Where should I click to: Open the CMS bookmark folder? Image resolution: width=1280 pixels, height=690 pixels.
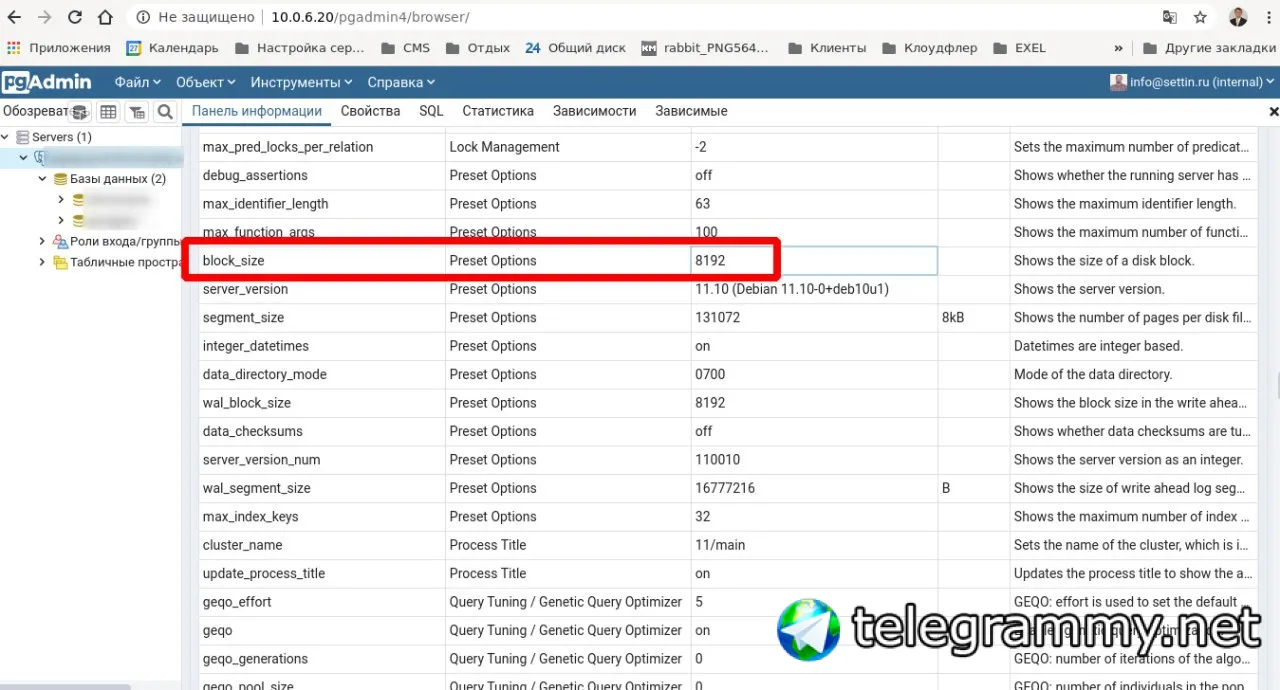(405, 48)
